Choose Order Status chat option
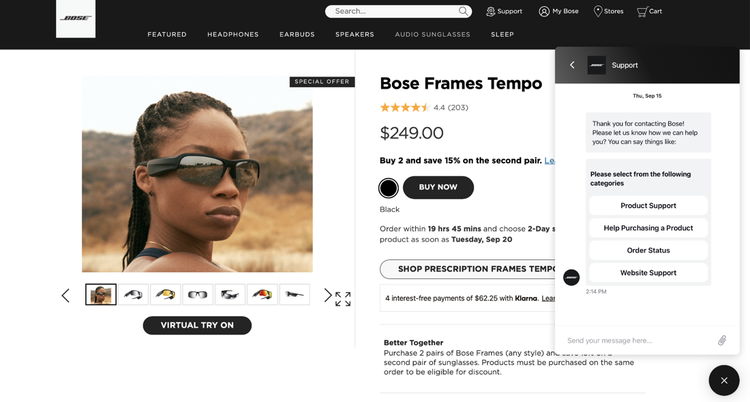This screenshot has width=750, height=402. [648, 250]
